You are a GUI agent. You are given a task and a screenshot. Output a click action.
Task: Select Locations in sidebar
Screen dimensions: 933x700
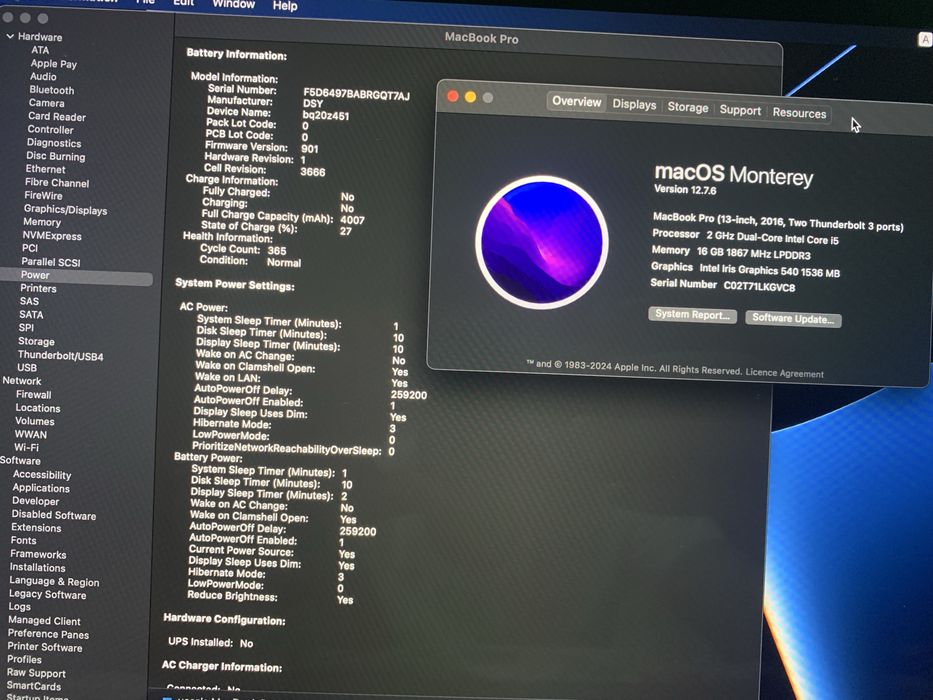(x=37, y=408)
